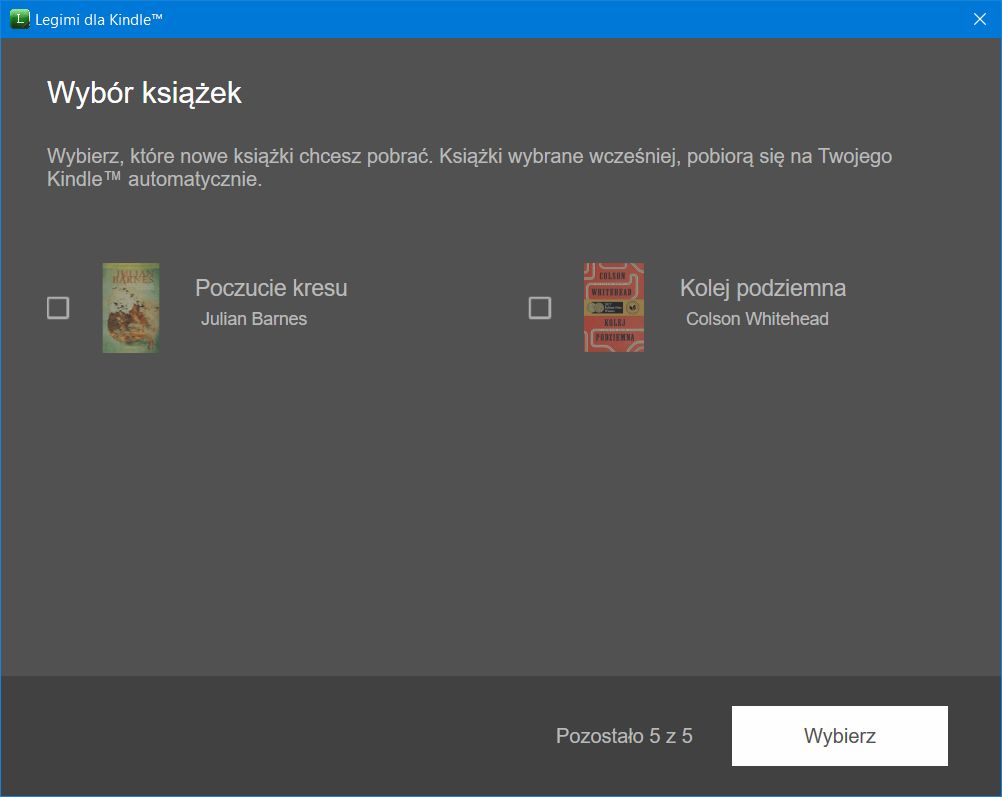The height and width of the screenshot is (797, 1002).
Task: Click the Legimi app icon in title bar
Action: [x=19, y=19]
